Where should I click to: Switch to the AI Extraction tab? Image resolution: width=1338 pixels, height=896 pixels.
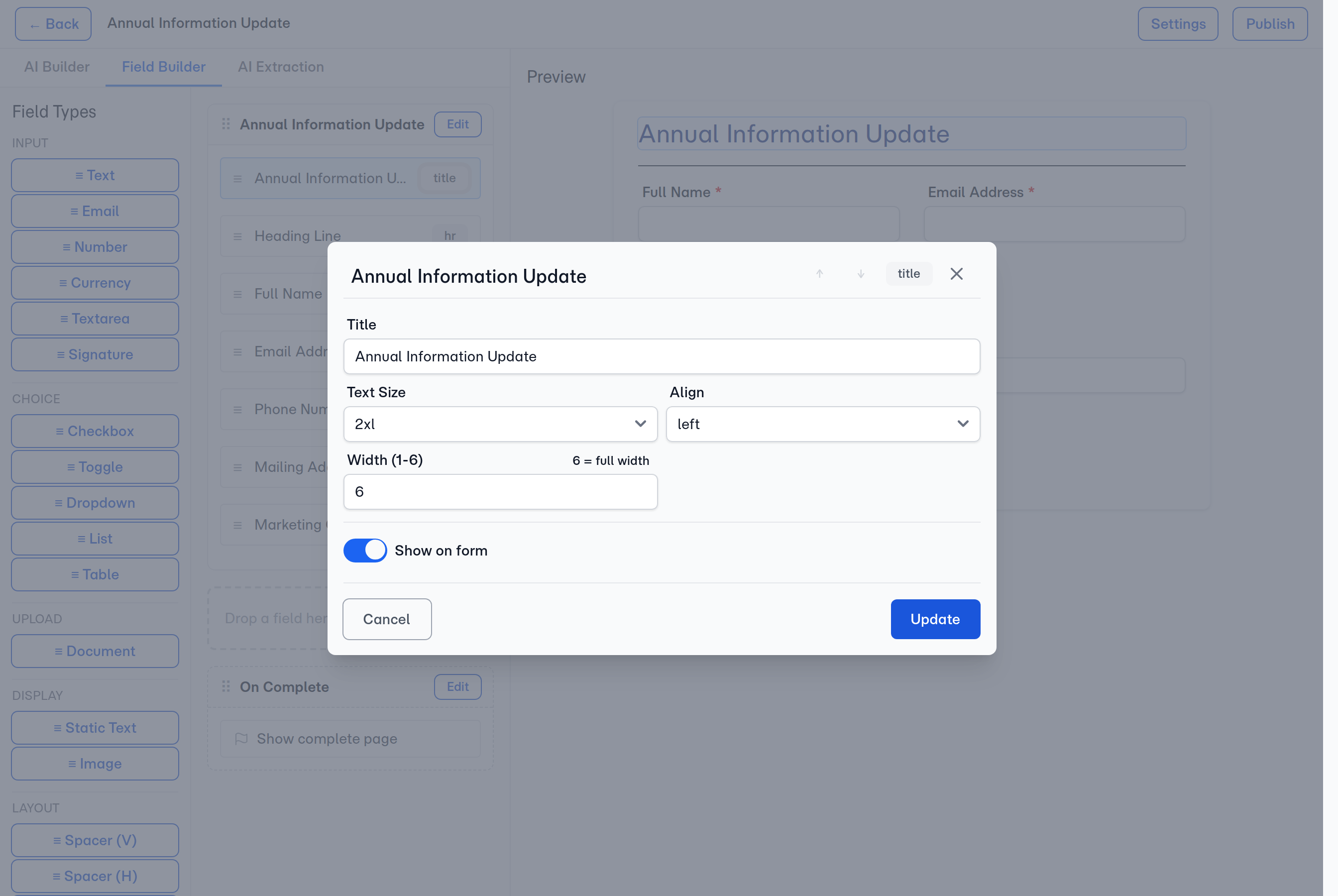[x=281, y=67]
